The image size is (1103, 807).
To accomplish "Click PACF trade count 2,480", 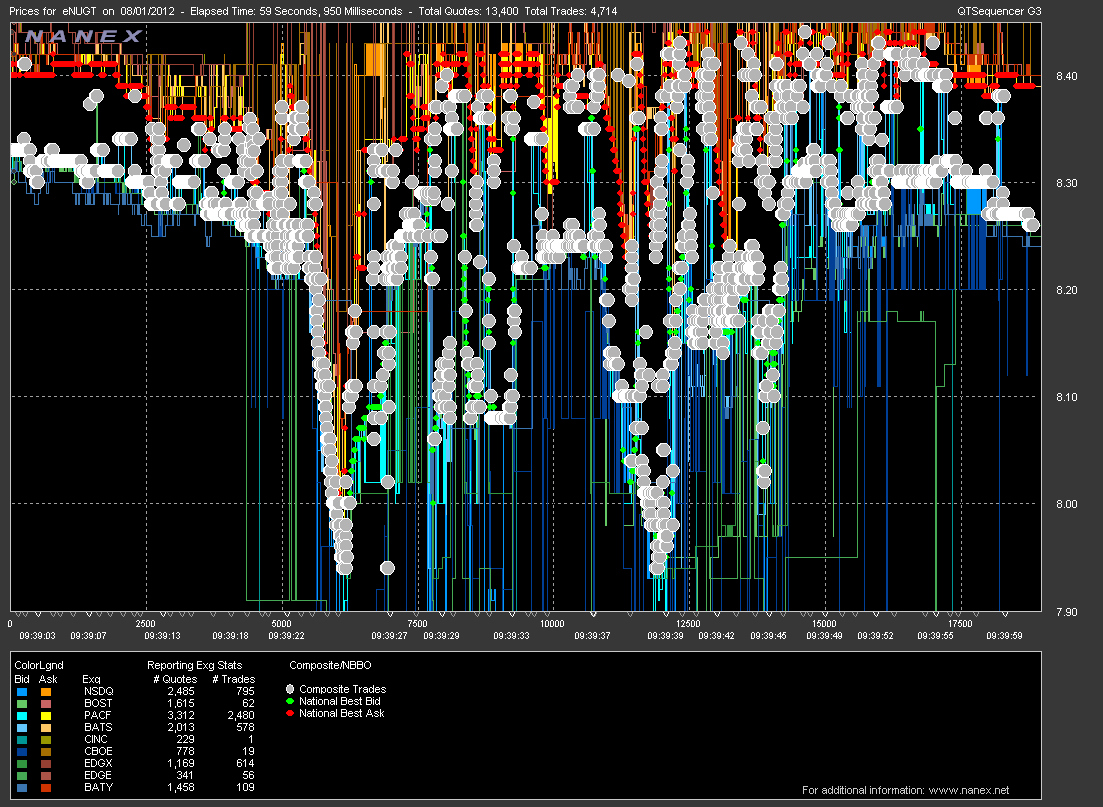I will pos(241,716).
